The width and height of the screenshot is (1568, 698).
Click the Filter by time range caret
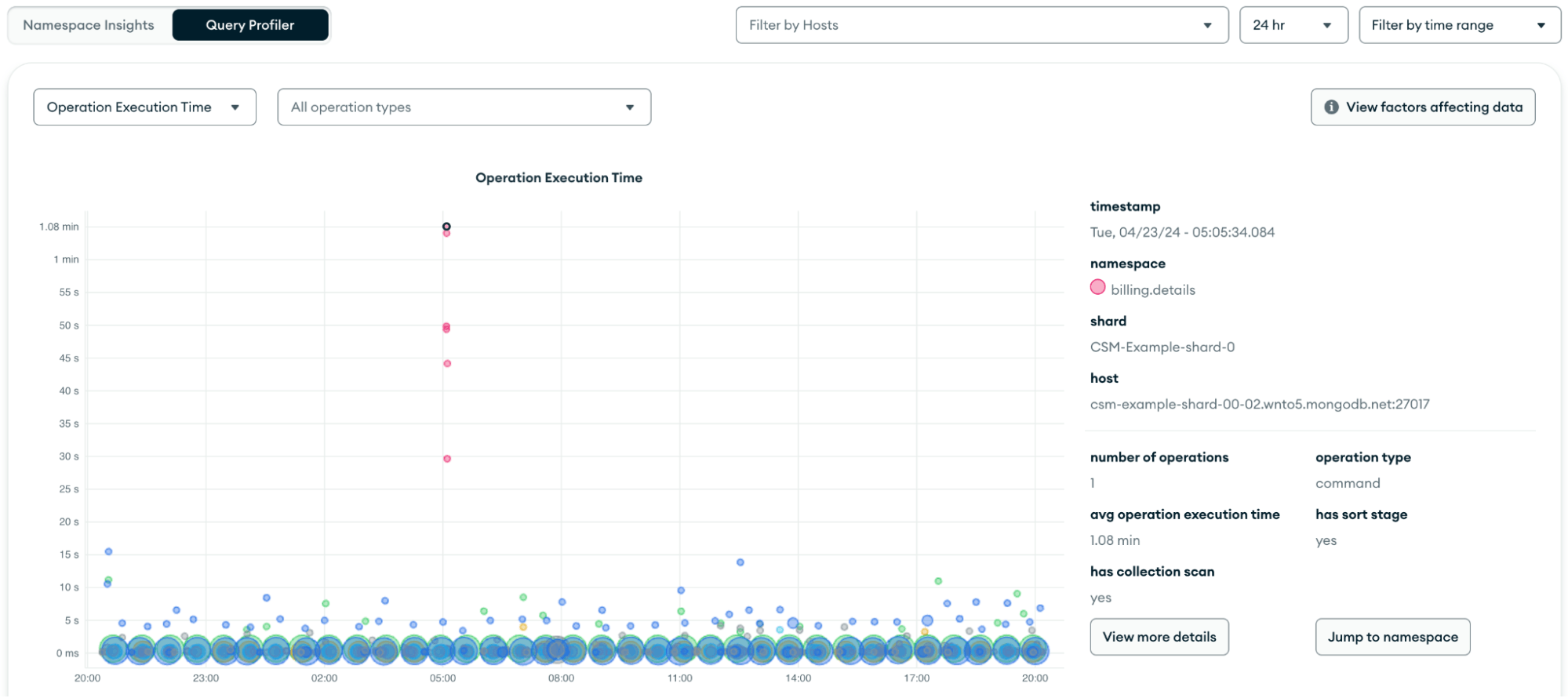tap(1541, 26)
